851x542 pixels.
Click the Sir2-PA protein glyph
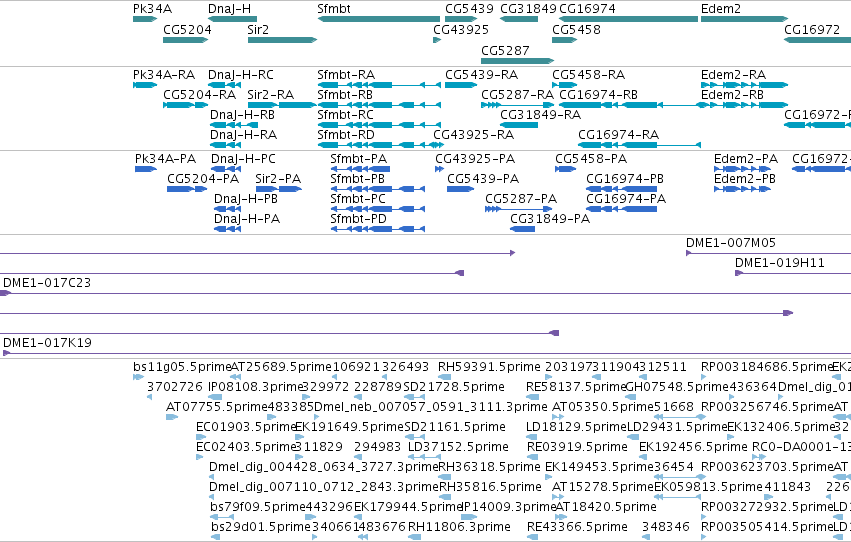click(279, 189)
